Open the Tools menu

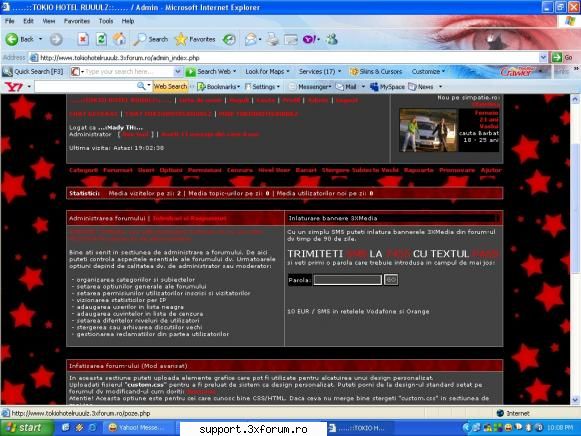tap(106, 21)
